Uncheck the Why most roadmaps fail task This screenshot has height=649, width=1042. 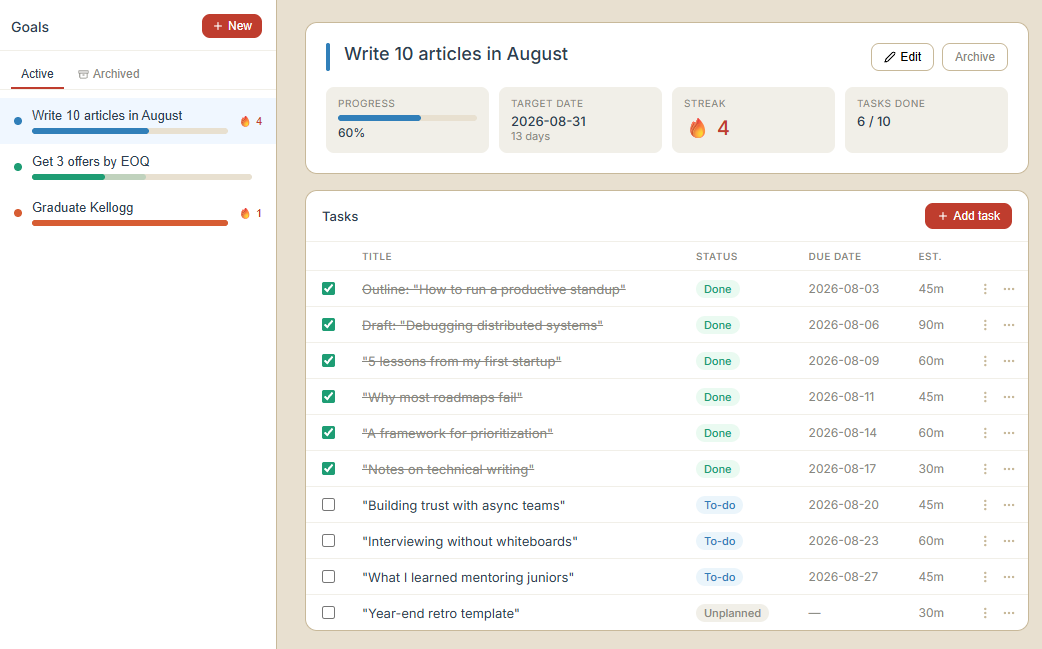point(328,397)
